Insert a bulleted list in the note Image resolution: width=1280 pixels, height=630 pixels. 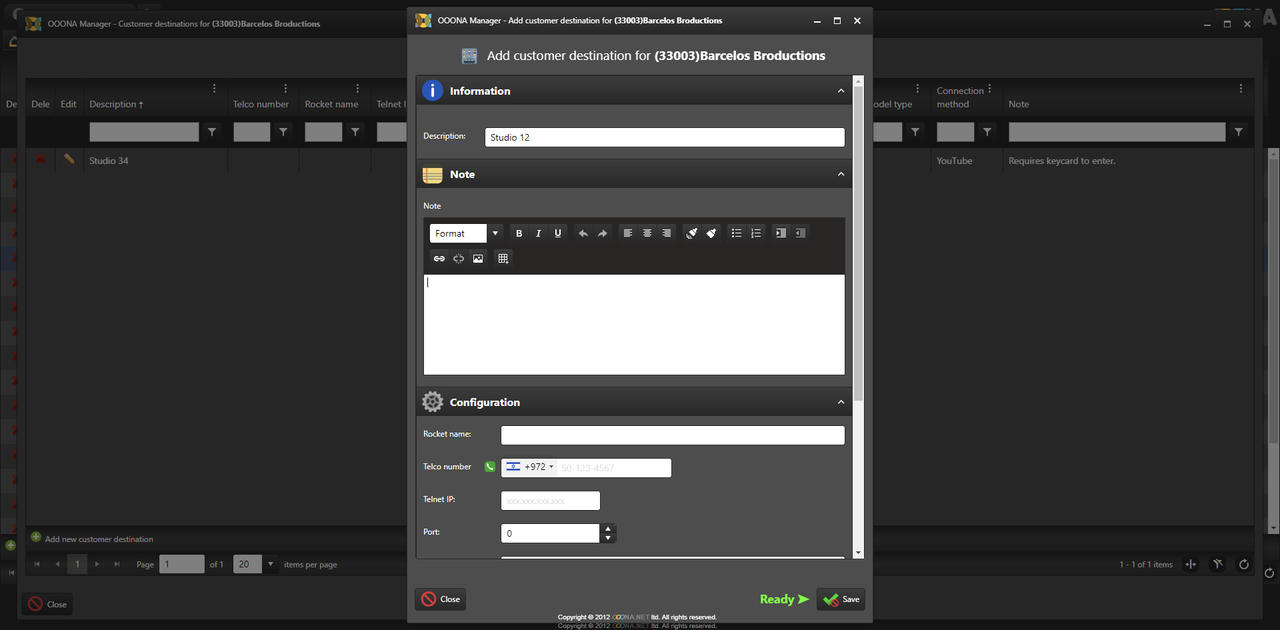click(736, 233)
